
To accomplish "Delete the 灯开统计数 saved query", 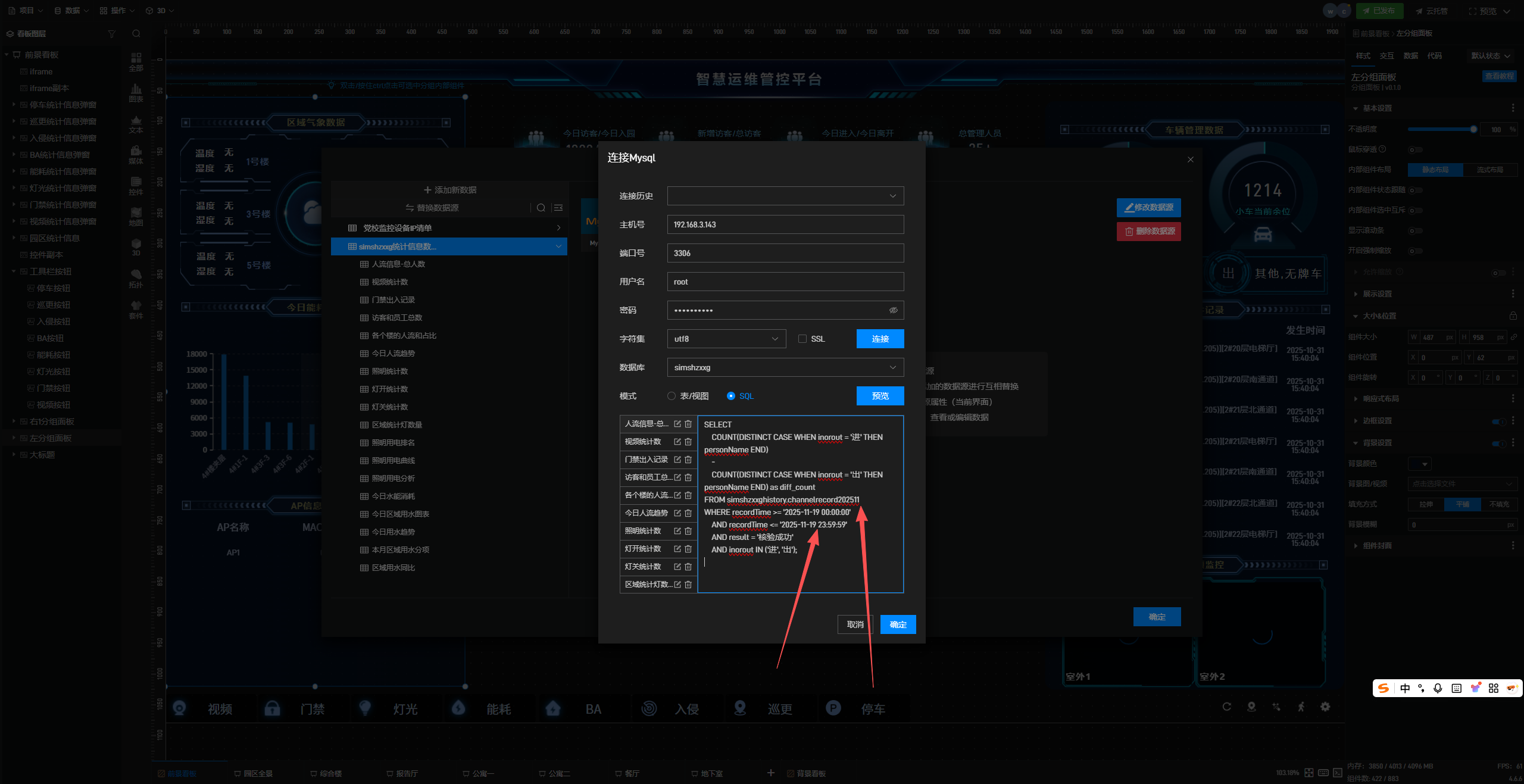I will (688, 549).
